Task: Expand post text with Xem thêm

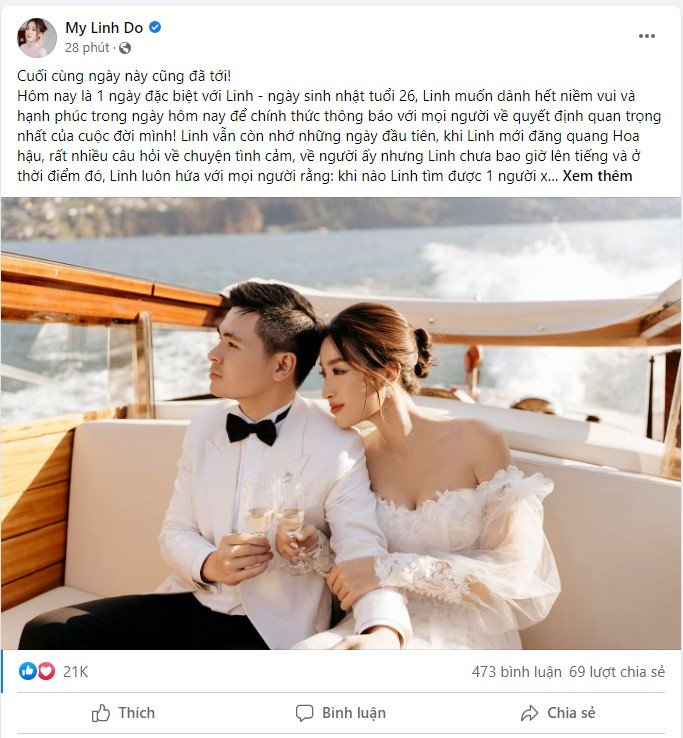Action: (597, 176)
